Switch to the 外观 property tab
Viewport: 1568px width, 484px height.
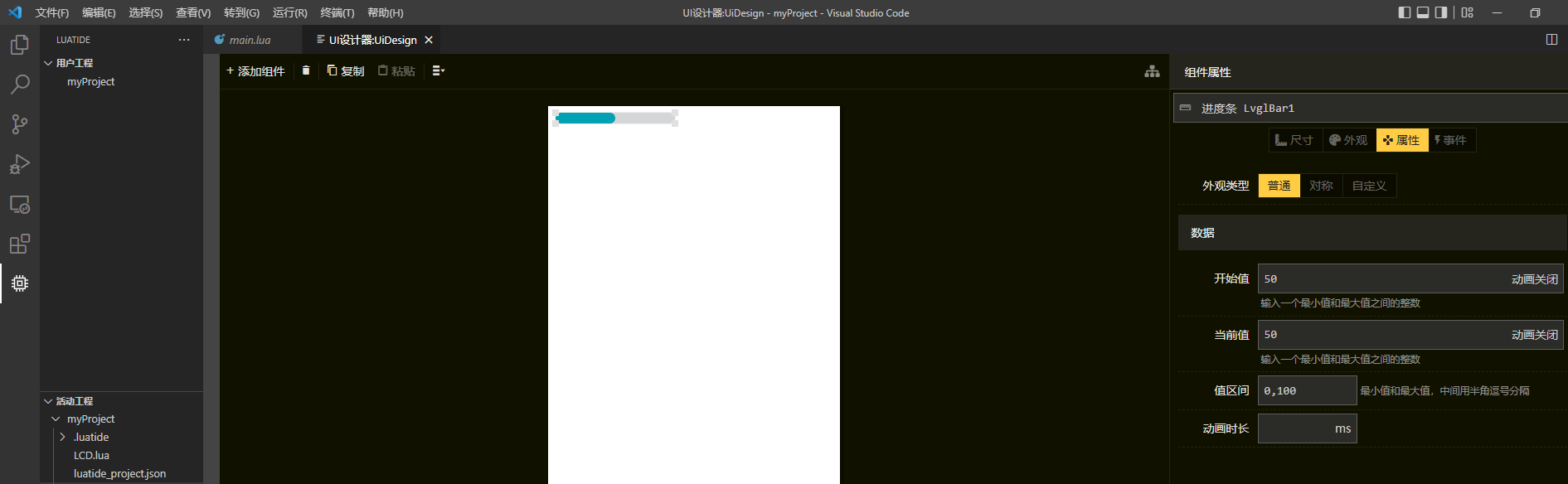tap(1348, 140)
